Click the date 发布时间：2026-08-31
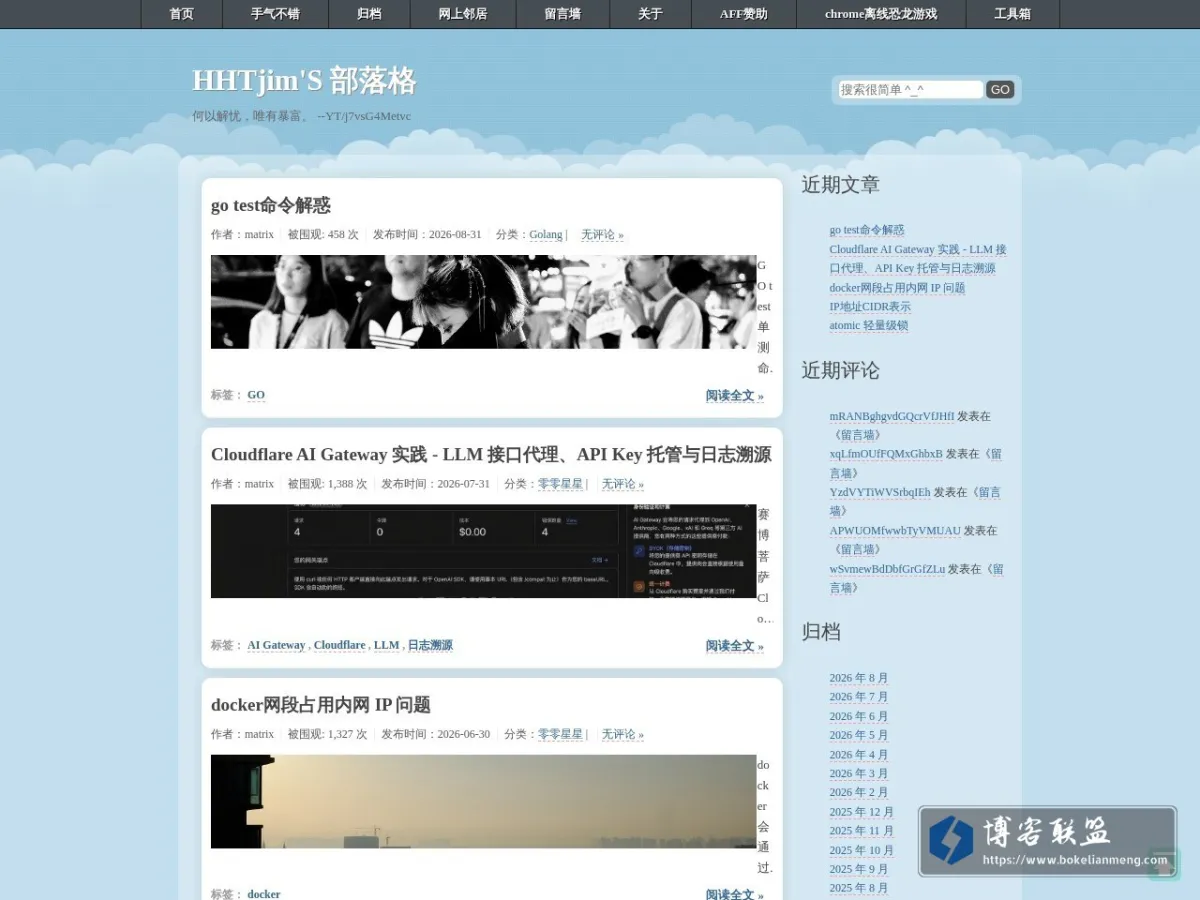The image size is (1200, 900). (427, 234)
